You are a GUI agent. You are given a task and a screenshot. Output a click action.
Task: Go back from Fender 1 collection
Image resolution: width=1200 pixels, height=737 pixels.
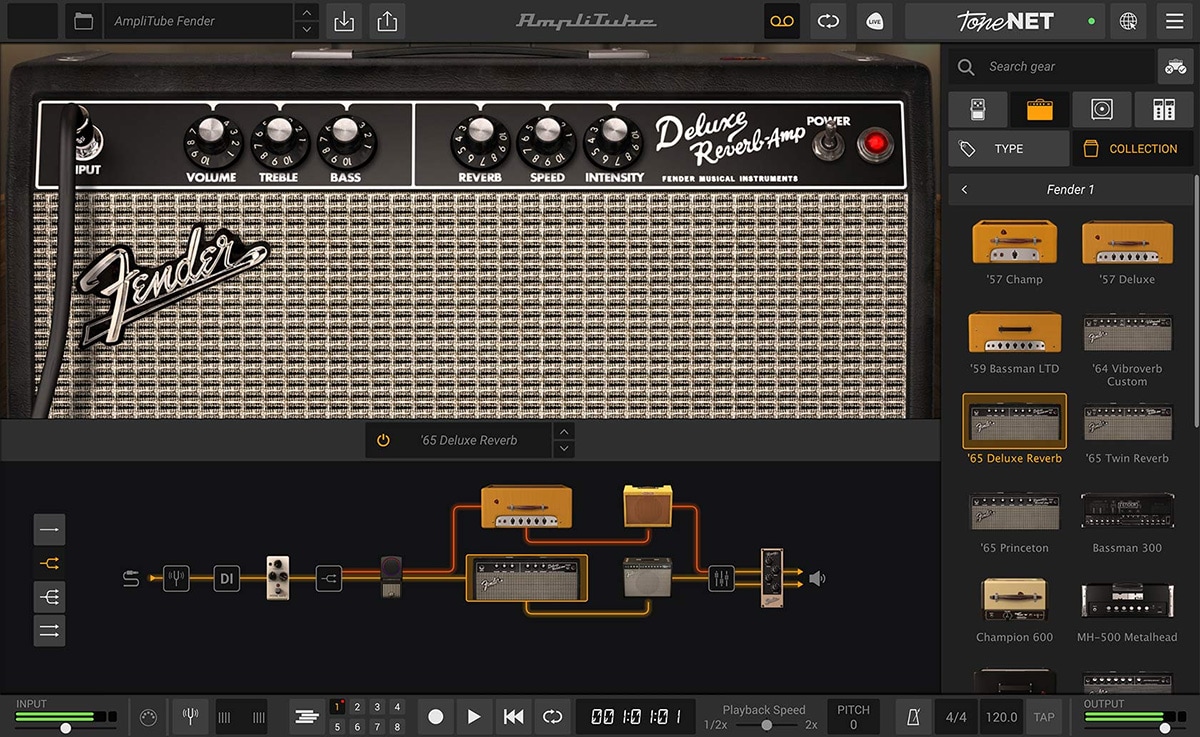[x=964, y=189]
